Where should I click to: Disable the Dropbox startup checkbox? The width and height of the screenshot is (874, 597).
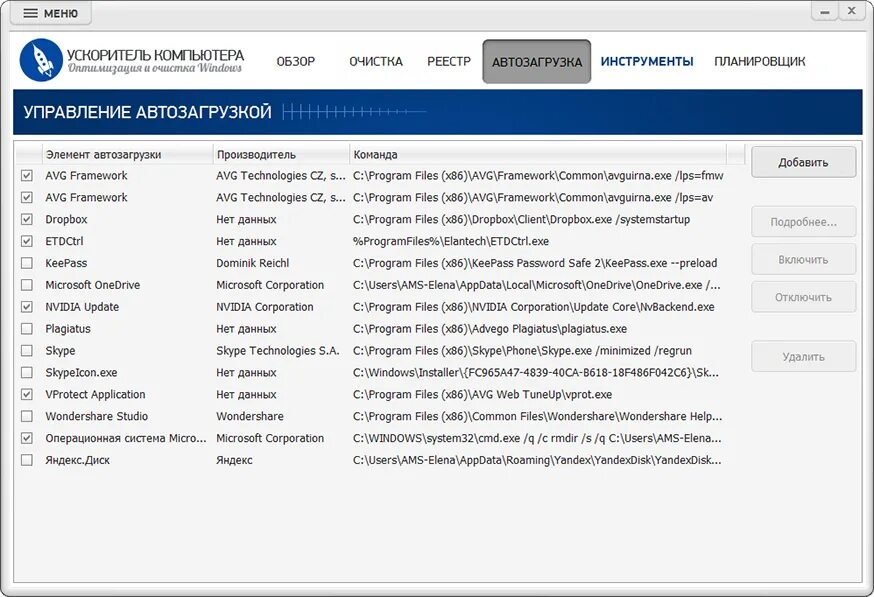(27, 219)
